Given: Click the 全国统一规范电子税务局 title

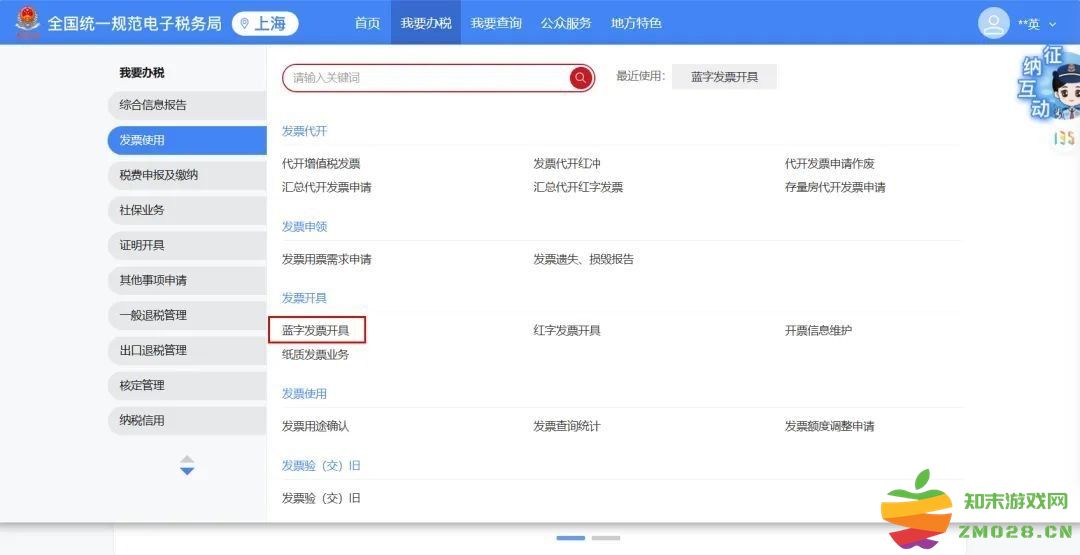Looking at the screenshot, I should [x=134, y=23].
